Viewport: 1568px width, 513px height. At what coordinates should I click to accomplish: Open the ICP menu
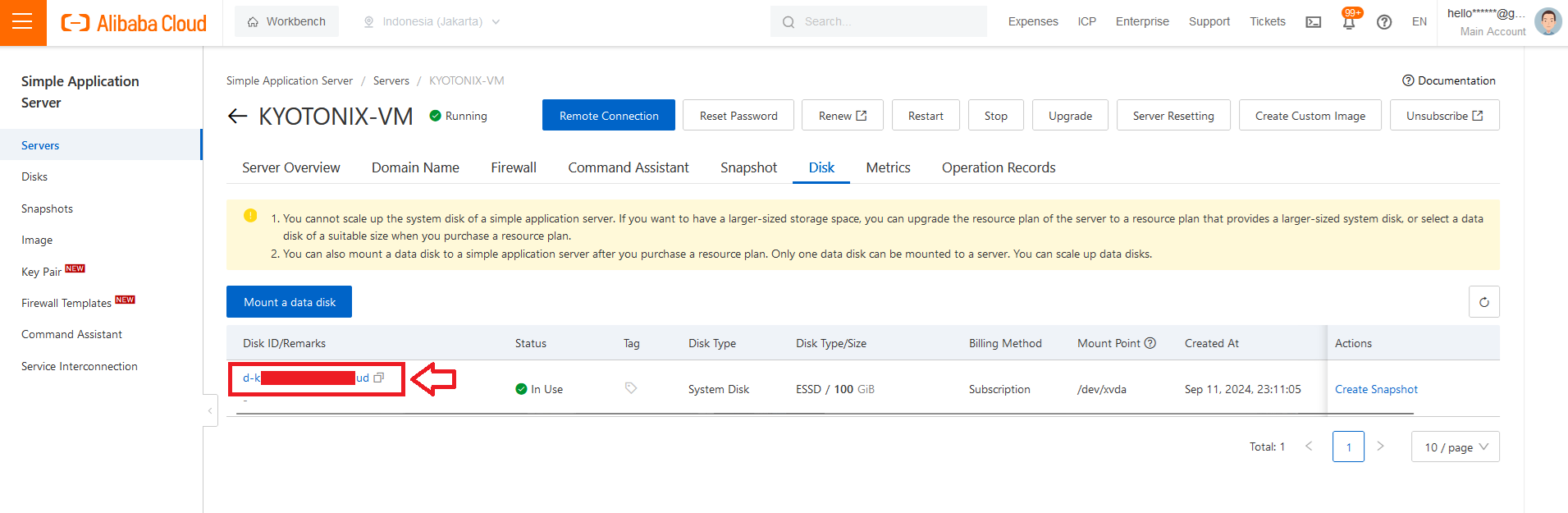click(x=1087, y=22)
